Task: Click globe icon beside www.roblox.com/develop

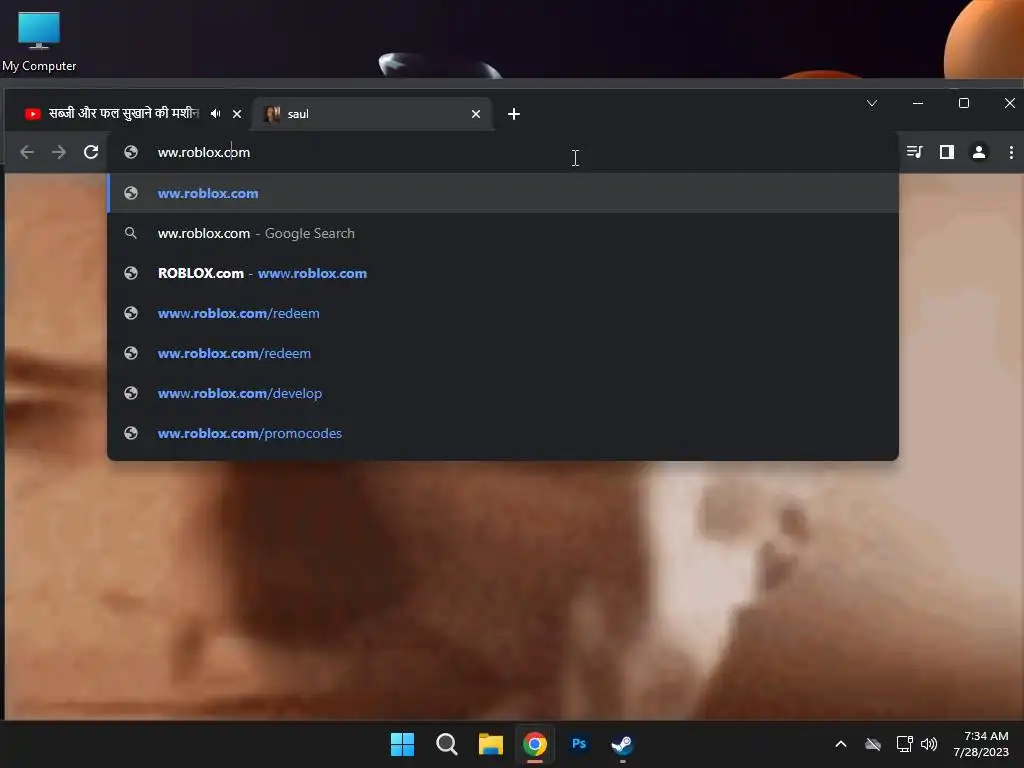Action: point(131,393)
